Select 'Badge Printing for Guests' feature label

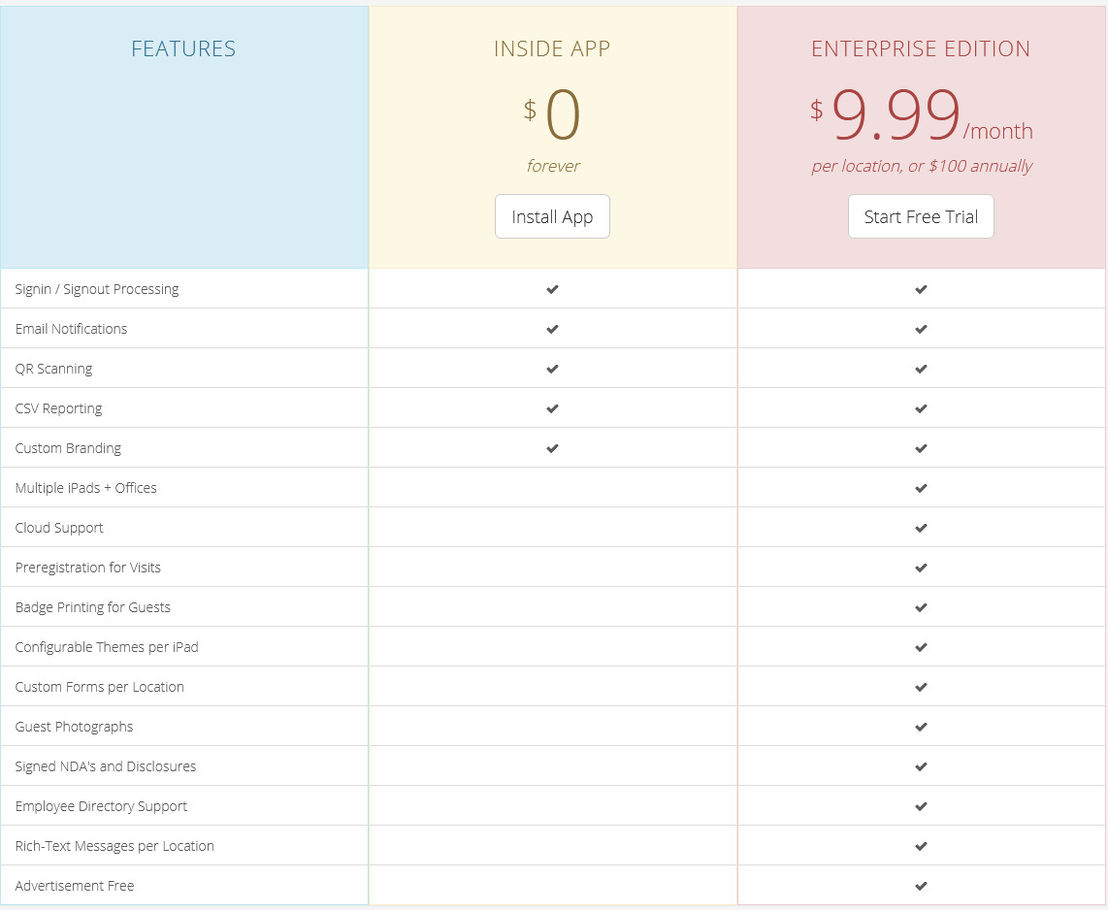tap(93, 607)
